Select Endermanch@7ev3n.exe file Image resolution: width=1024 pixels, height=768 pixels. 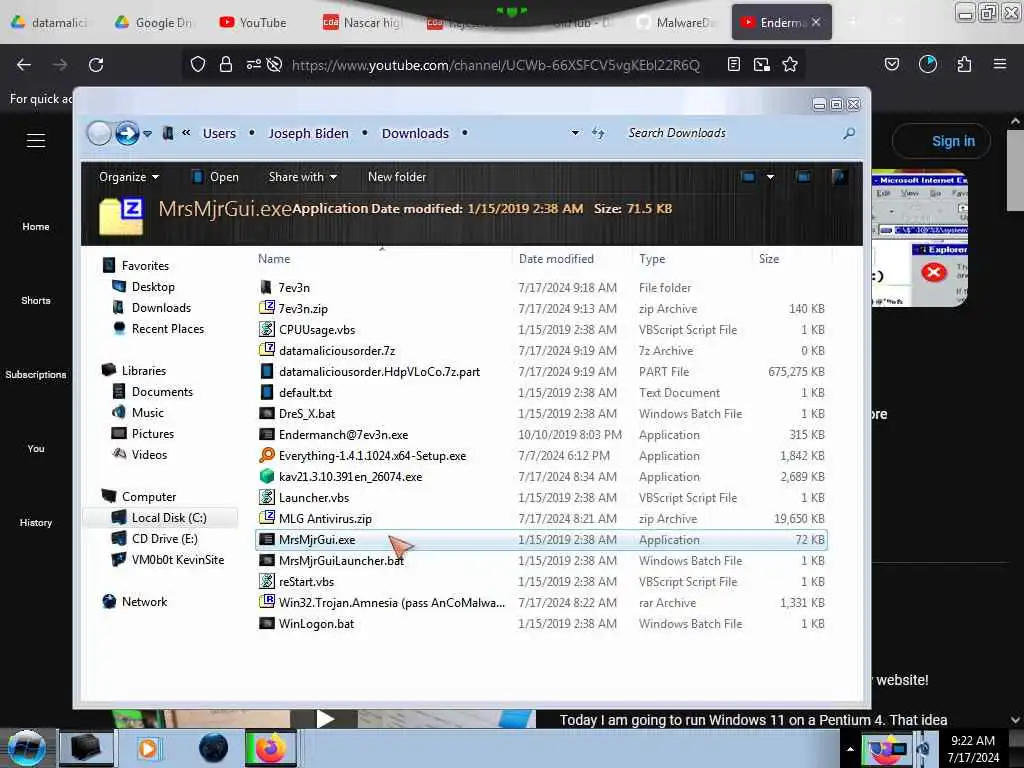click(x=344, y=434)
